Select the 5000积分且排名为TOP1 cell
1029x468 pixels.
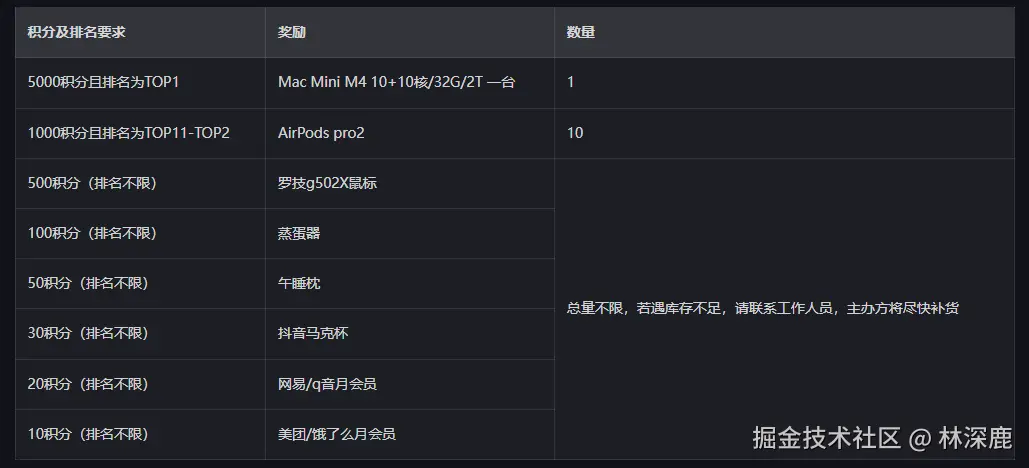(x=104, y=82)
